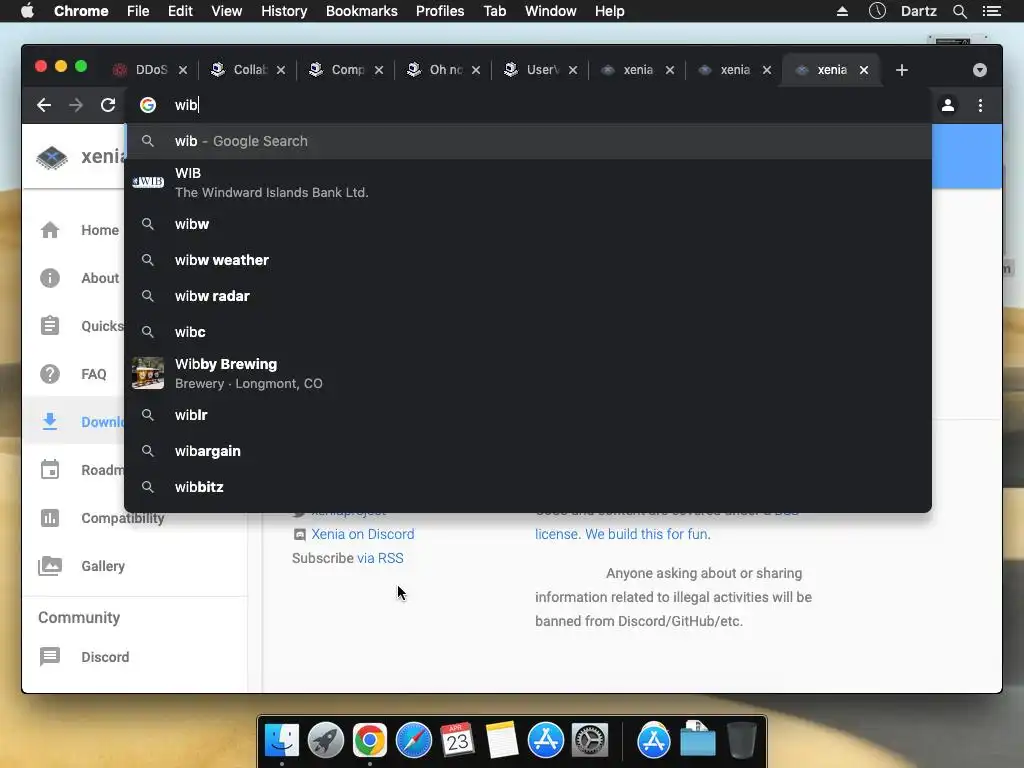
Task: Click the forward navigation arrow
Action: tap(76, 105)
